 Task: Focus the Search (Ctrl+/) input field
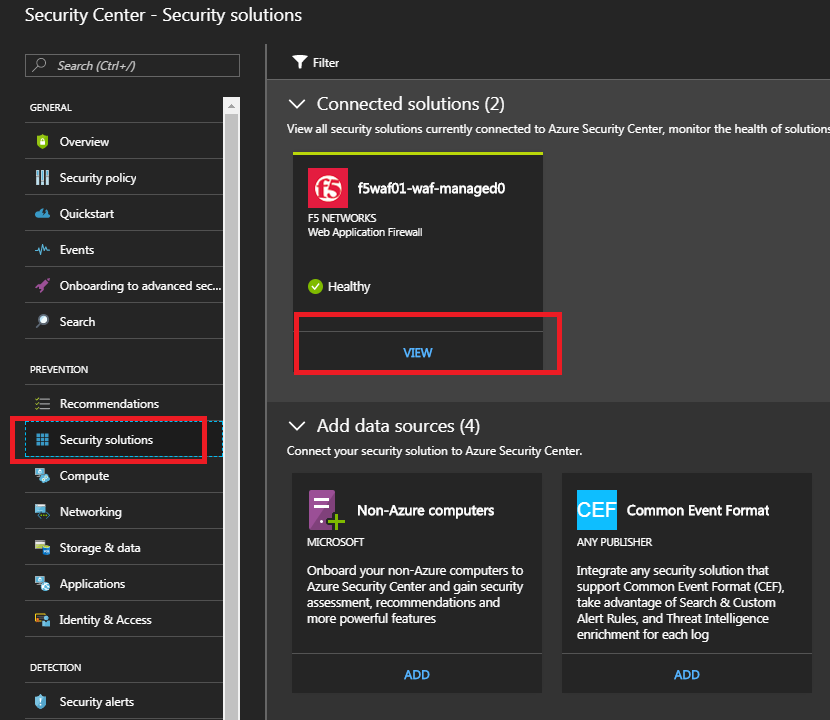pos(132,66)
